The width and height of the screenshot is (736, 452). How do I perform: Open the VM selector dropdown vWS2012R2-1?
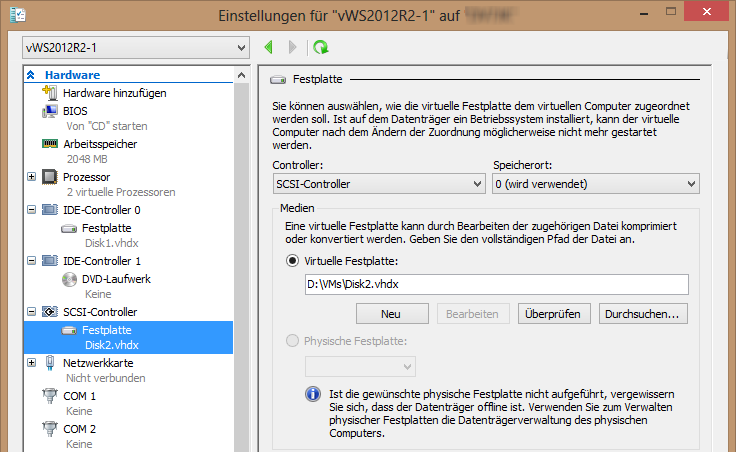[136, 48]
